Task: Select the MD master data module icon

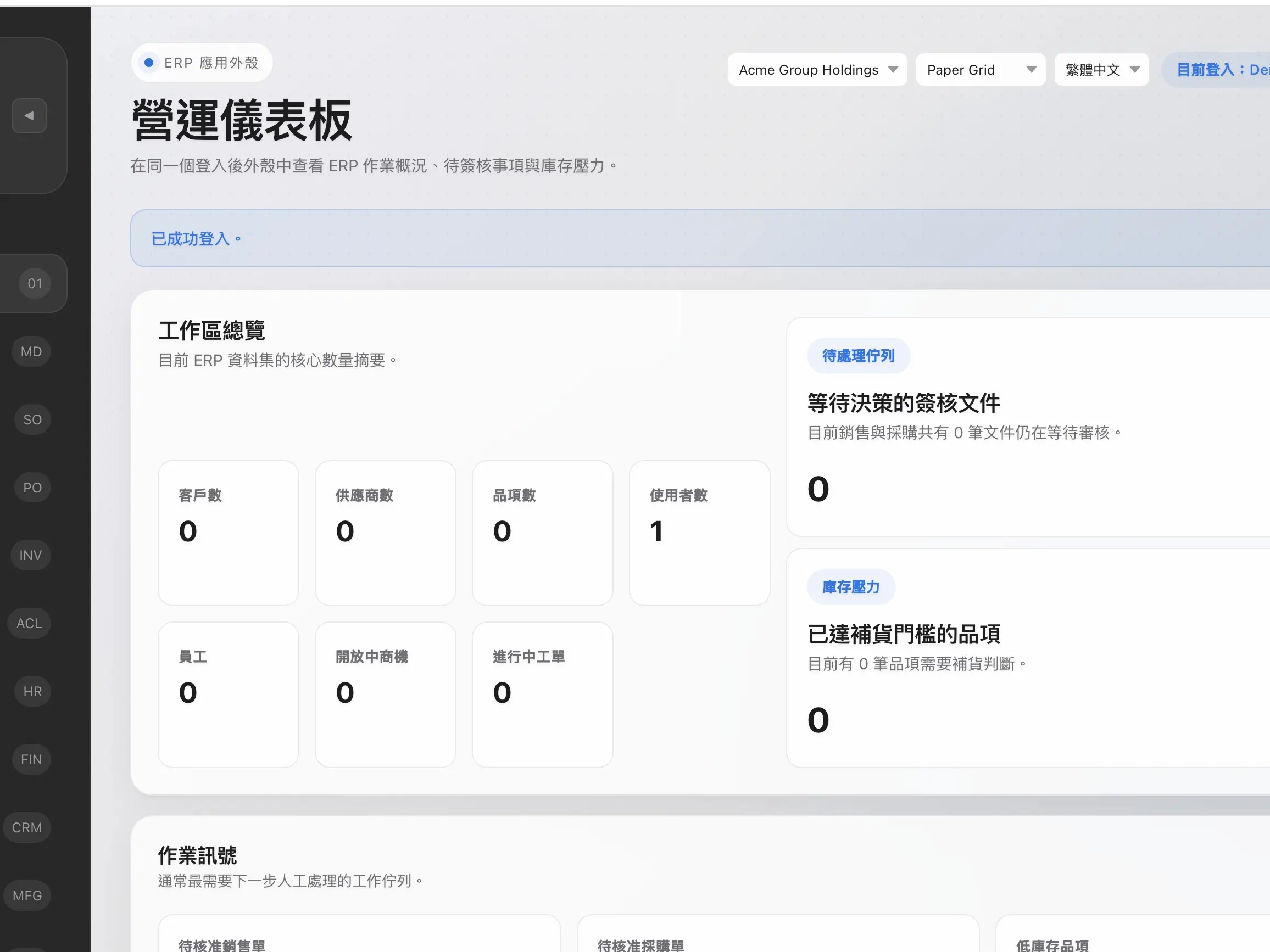Action: (x=30, y=351)
